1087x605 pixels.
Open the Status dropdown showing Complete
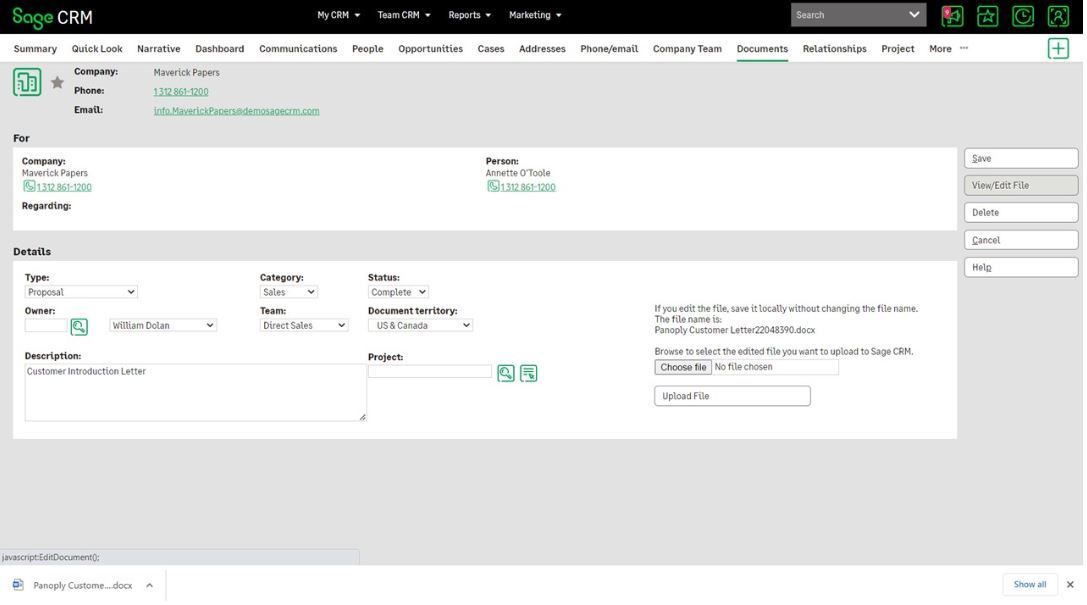click(x=398, y=292)
